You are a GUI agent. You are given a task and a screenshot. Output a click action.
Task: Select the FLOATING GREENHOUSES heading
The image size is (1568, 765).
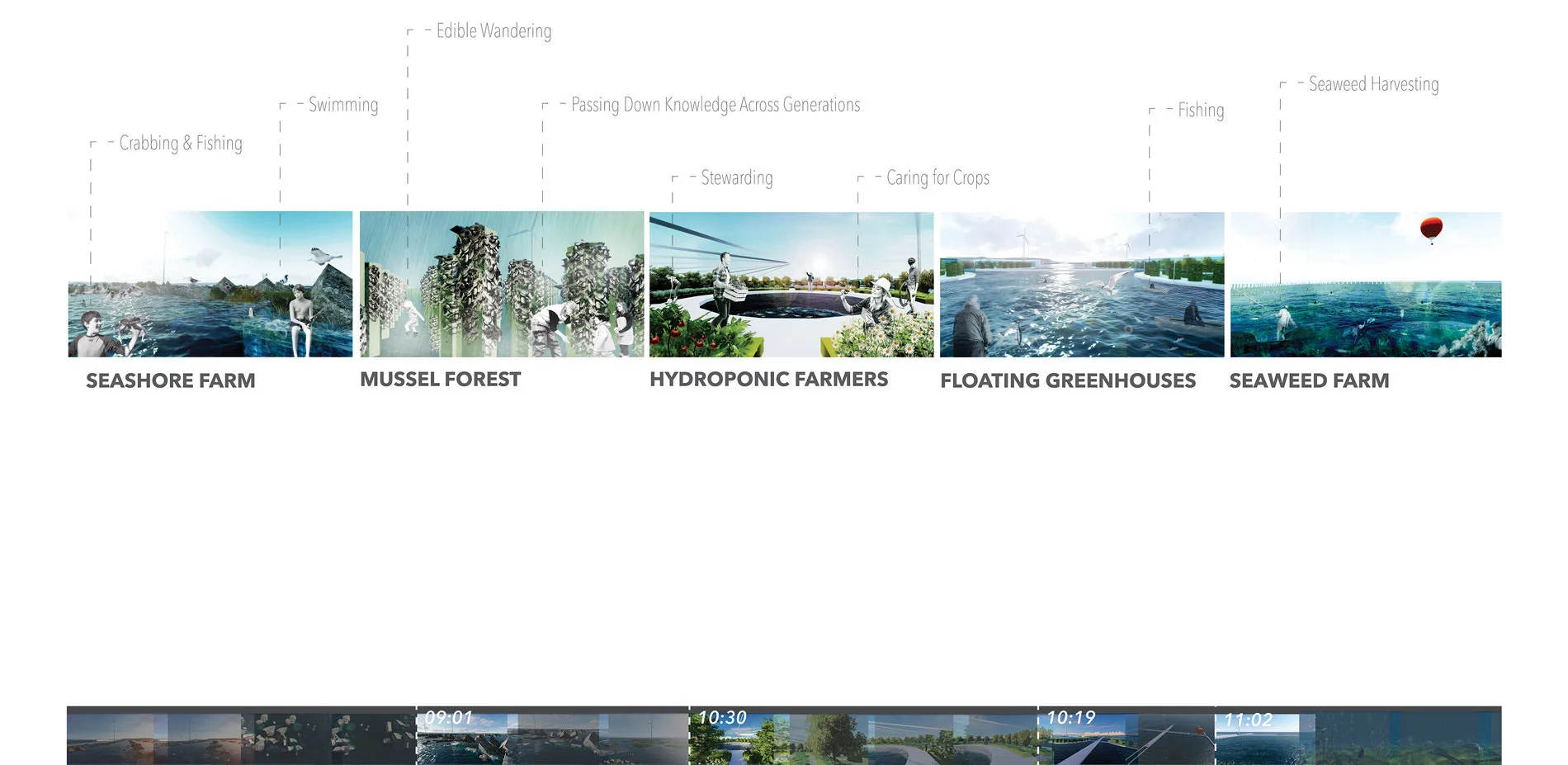(1068, 380)
